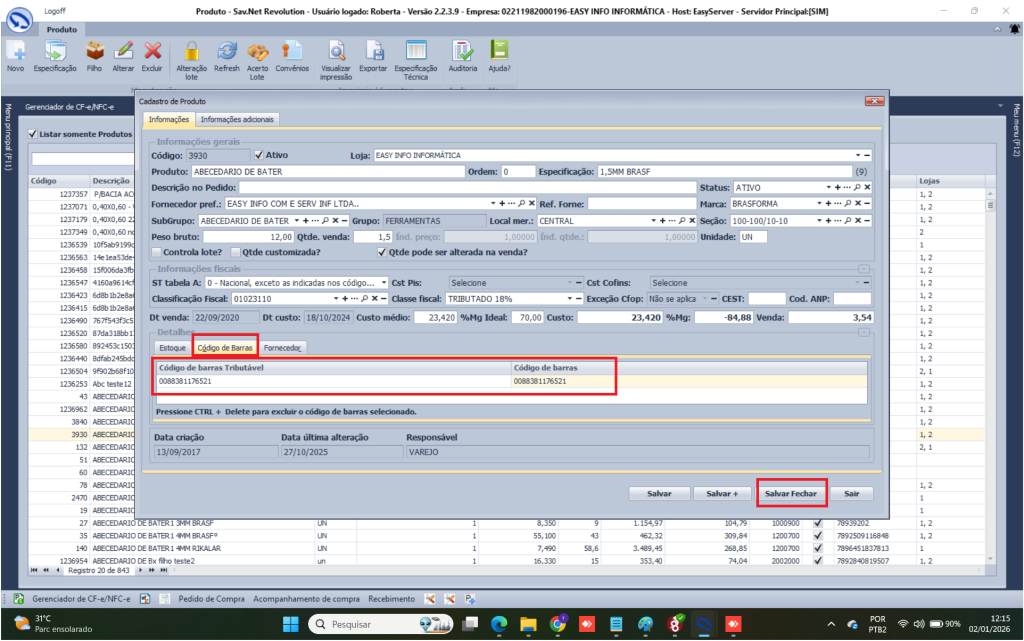Click the Exportar toolbar icon

(x=373, y=52)
